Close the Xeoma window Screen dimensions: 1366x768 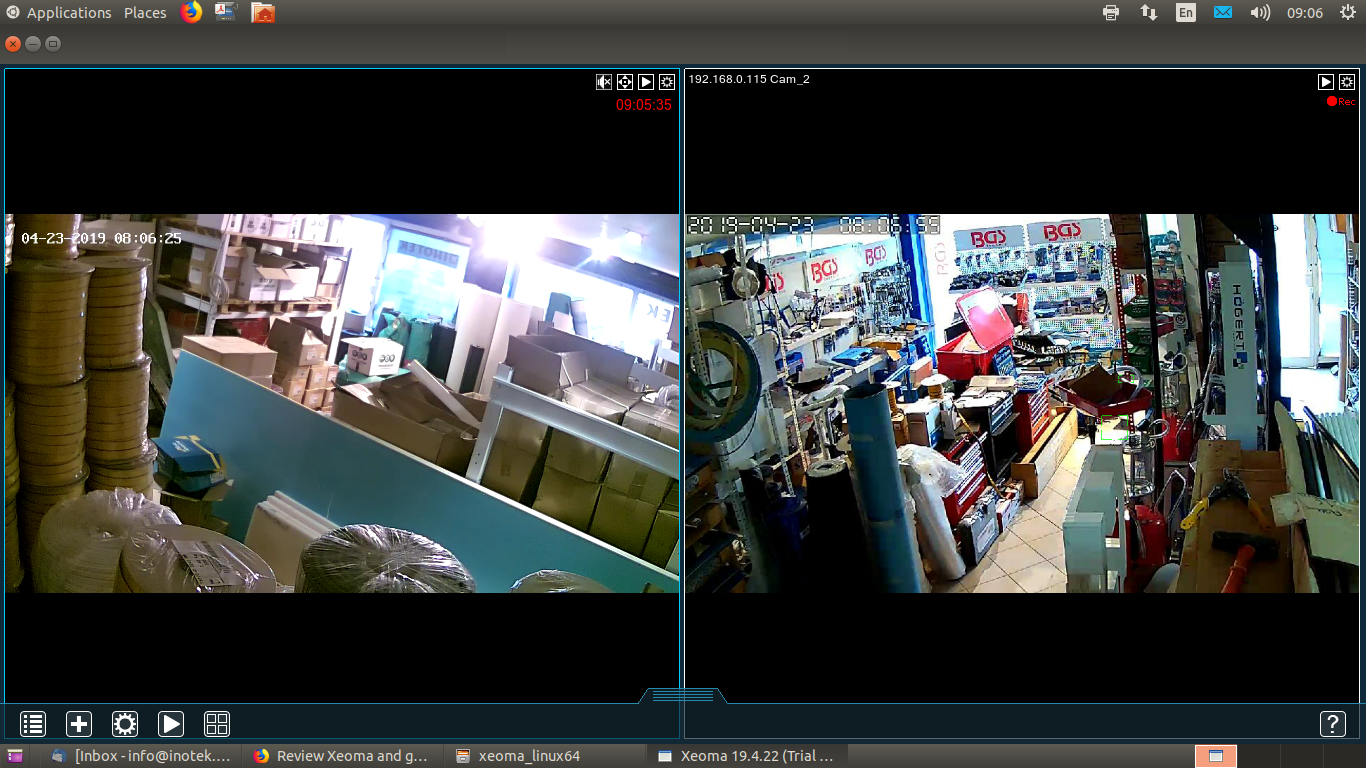click(x=13, y=44)
